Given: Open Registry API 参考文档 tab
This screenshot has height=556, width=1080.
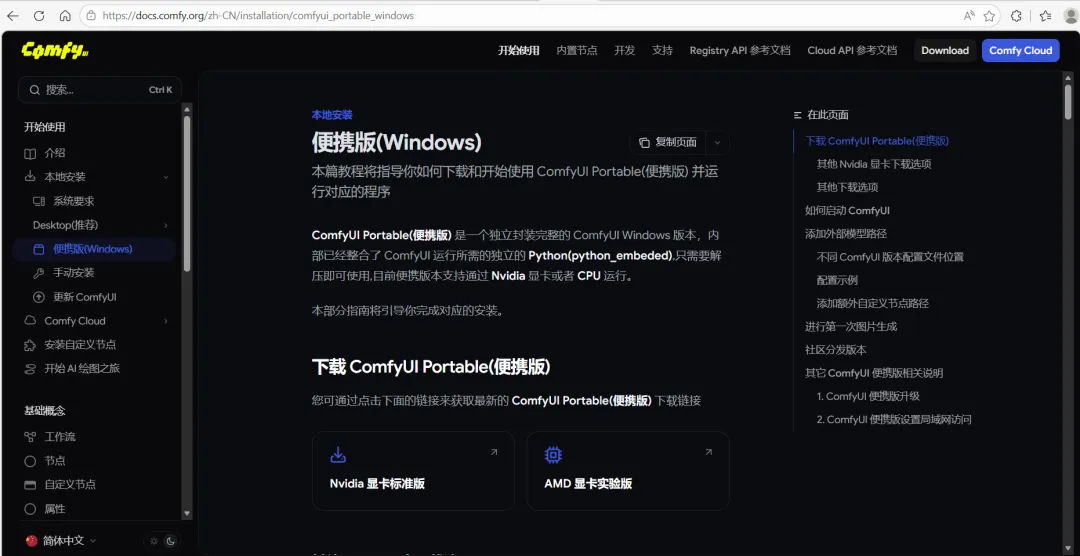Looking at the screenshot, I should point(740,50).
